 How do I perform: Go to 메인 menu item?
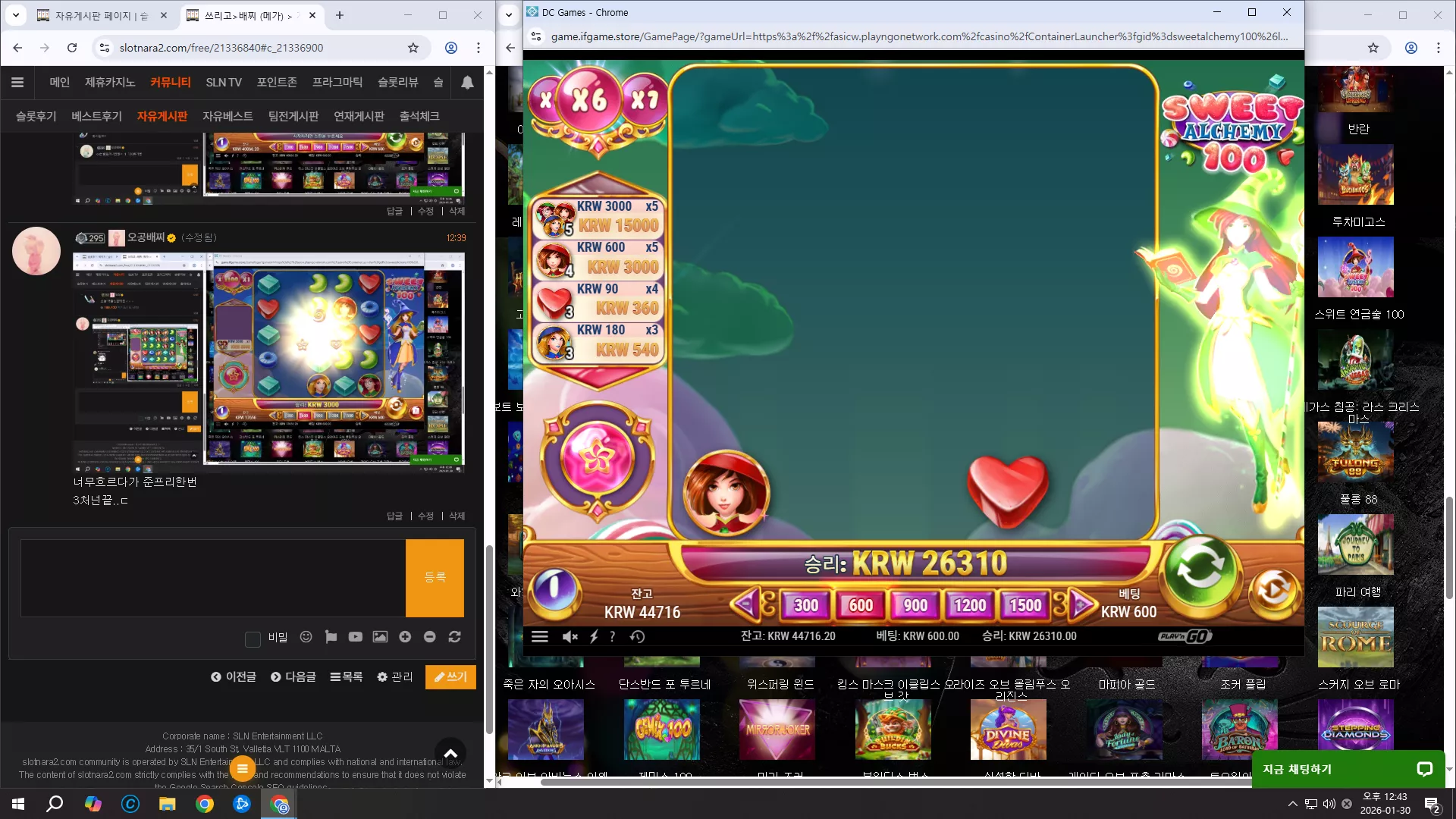click(x=59, y=83)
